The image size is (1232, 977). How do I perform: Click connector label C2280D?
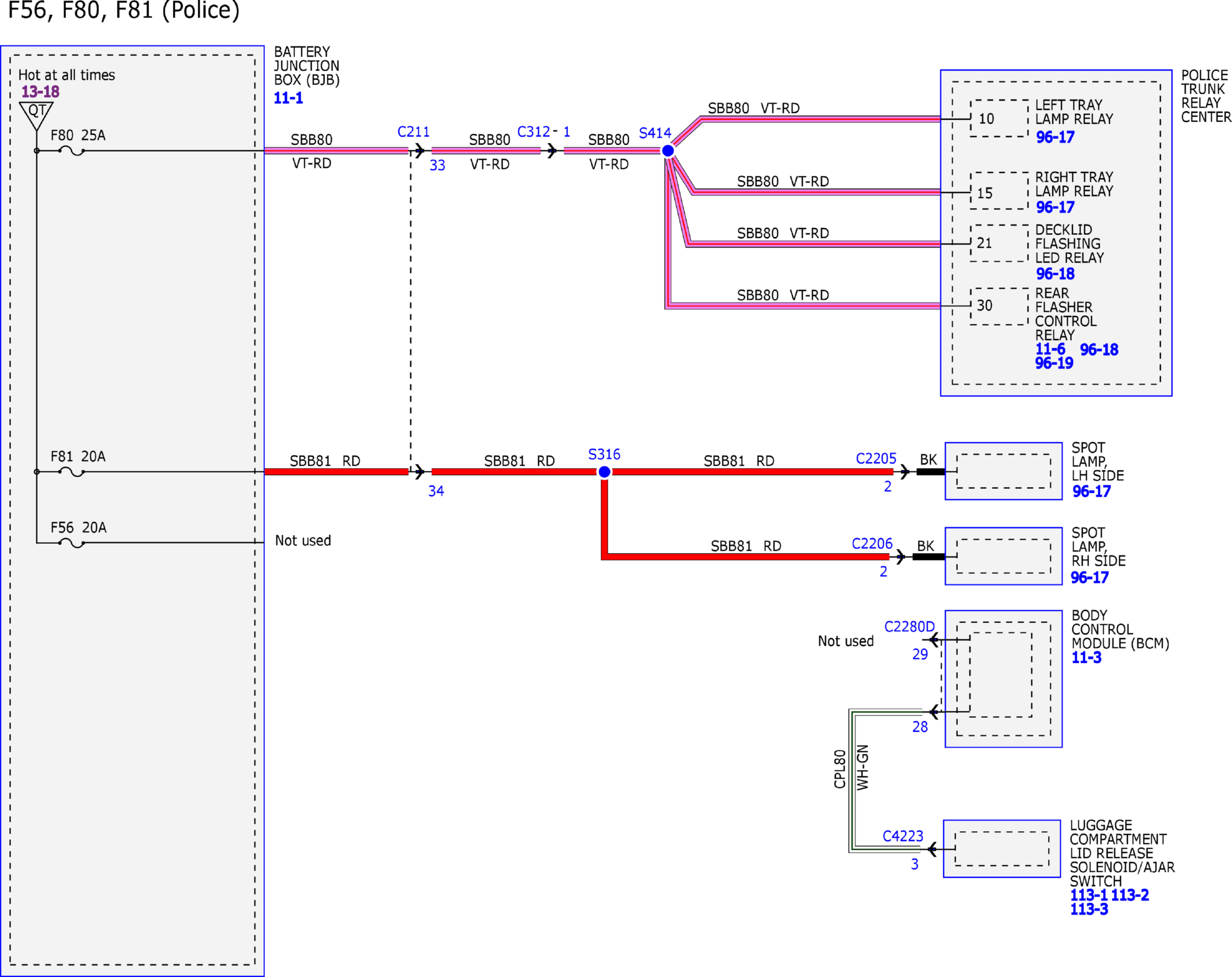(909, 626)
